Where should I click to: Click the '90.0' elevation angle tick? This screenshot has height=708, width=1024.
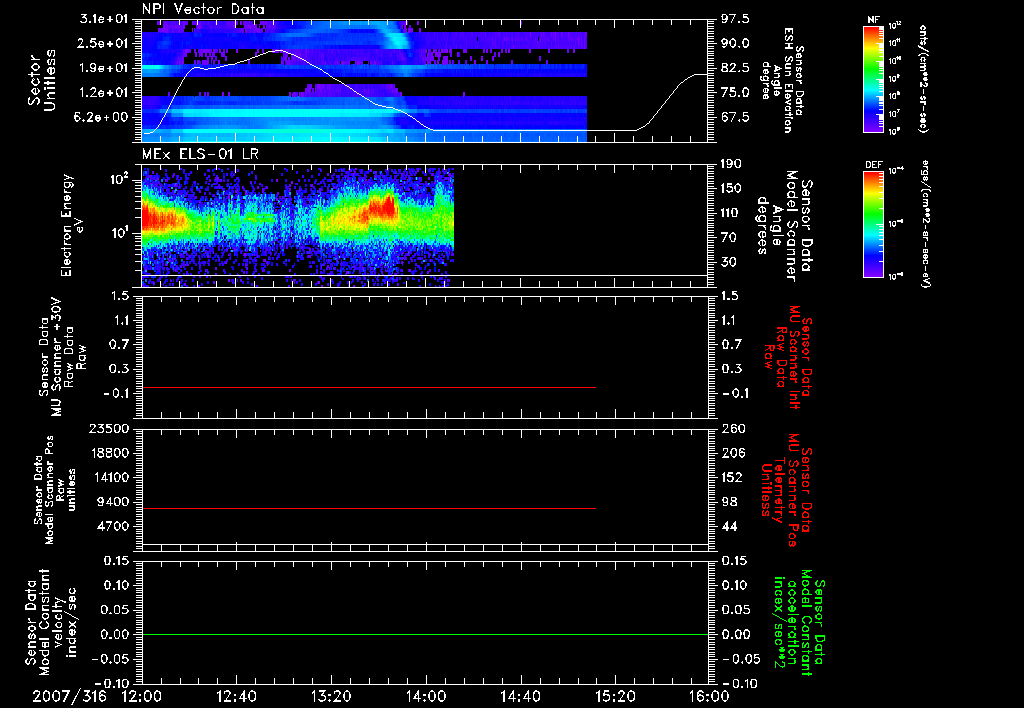tap(735, 43)
